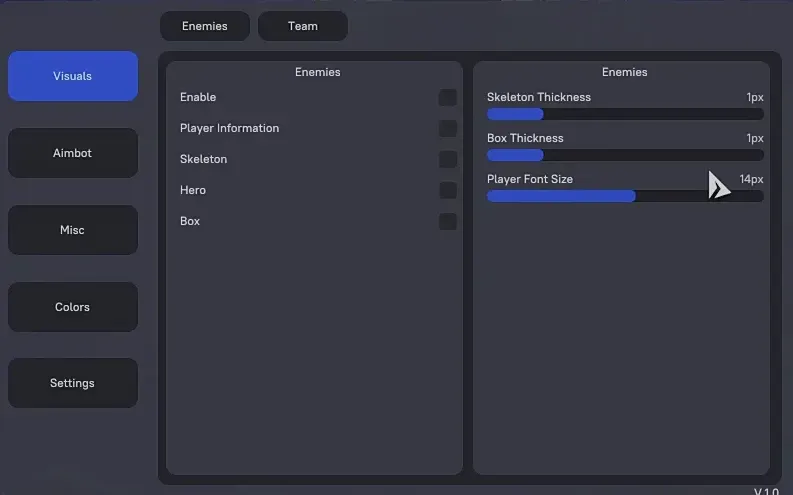
Task: Switch to the Aimbot section
Action: pyautogui.click(x=73, y=153)
